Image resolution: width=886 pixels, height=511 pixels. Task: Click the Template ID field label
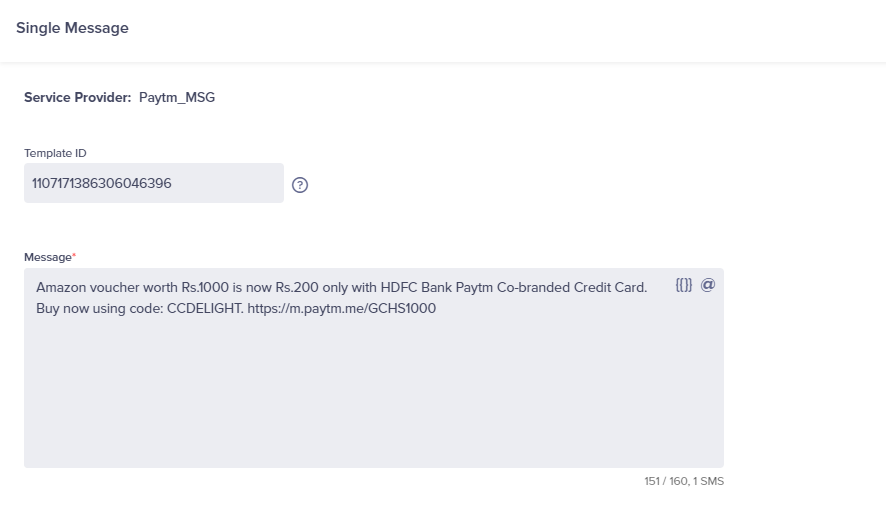55,153
